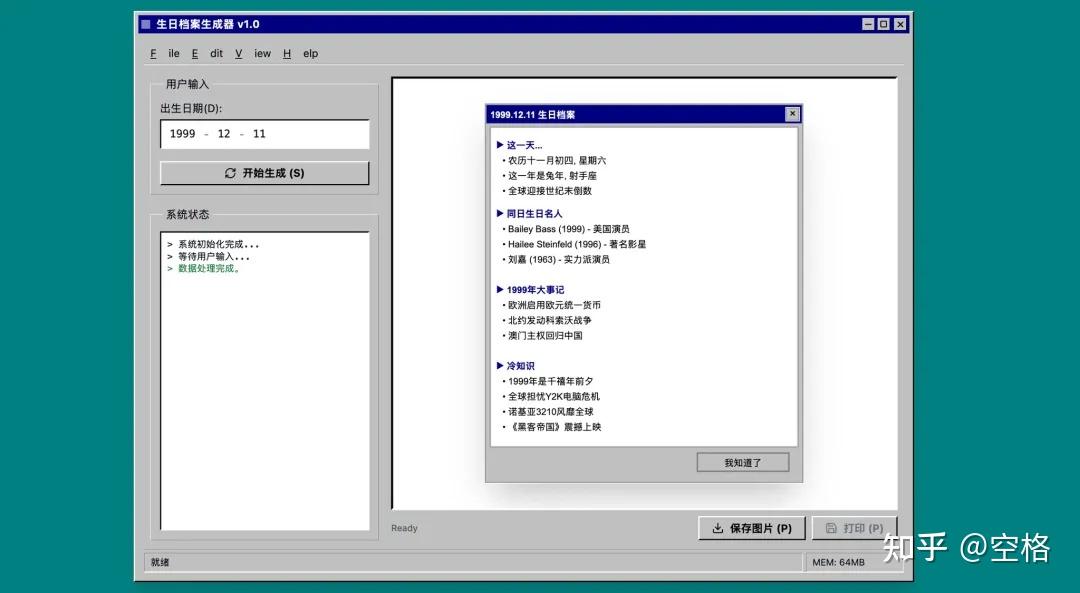Toggle the 冷知识 section triangle
This screenshot has height=593, width=1080.
tap(500, 366)
